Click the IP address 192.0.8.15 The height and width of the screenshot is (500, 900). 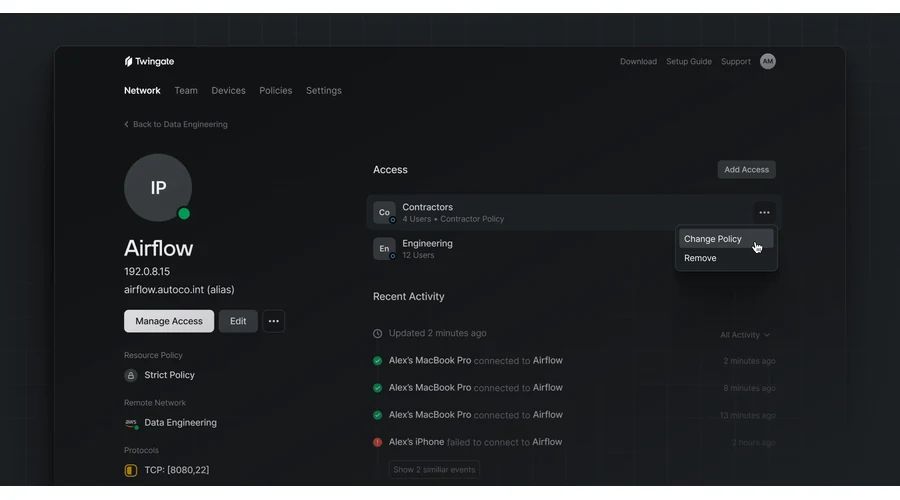(x=147, y=272)
